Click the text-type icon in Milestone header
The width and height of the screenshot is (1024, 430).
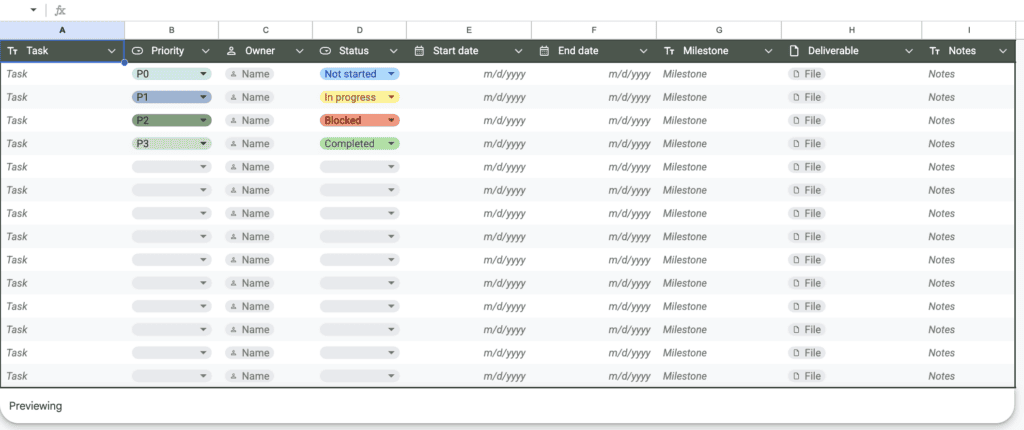pos(669,51)
